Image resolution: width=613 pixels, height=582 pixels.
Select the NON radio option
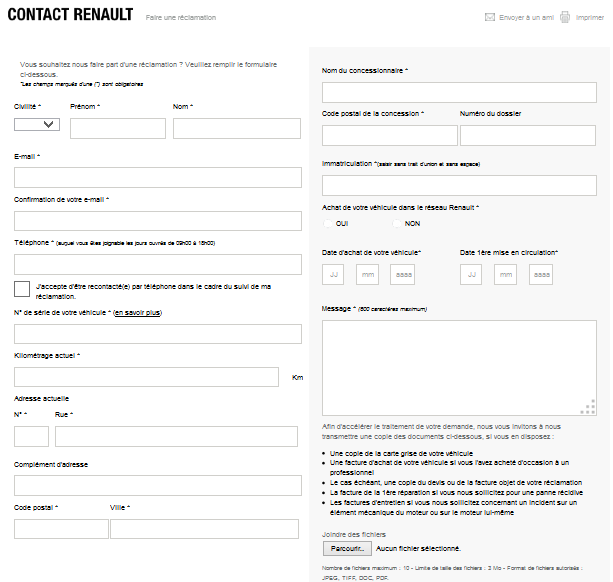pos(397,223)
